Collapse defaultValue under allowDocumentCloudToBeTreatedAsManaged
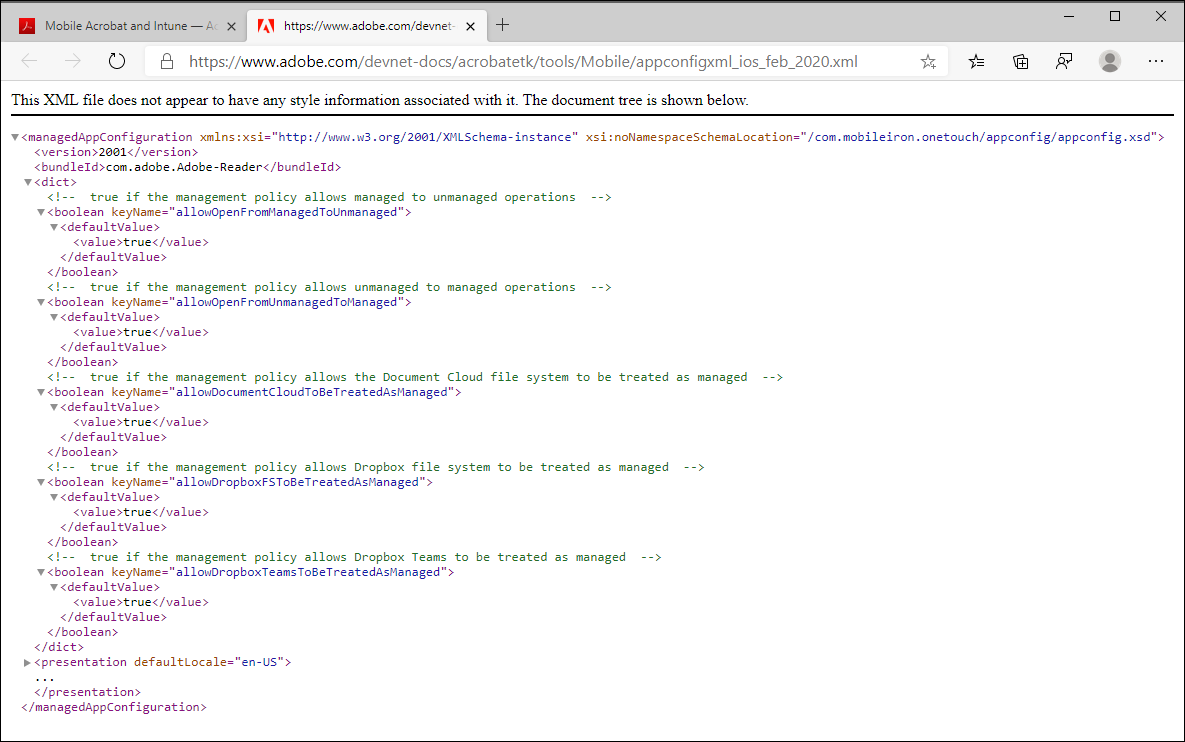The image size is (1185, 742). click(54, 407)
